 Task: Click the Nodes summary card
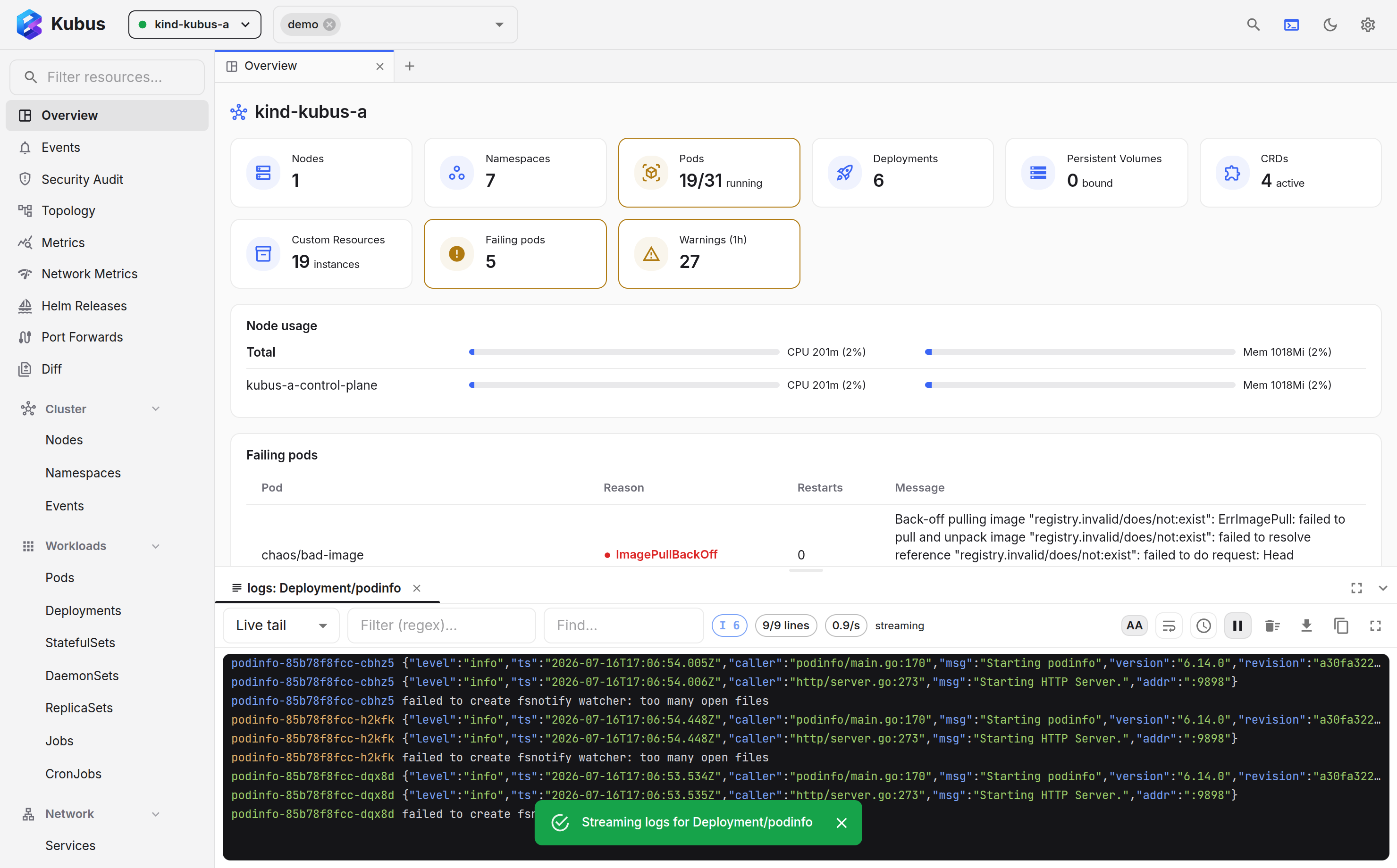click(x=321, y=173)
